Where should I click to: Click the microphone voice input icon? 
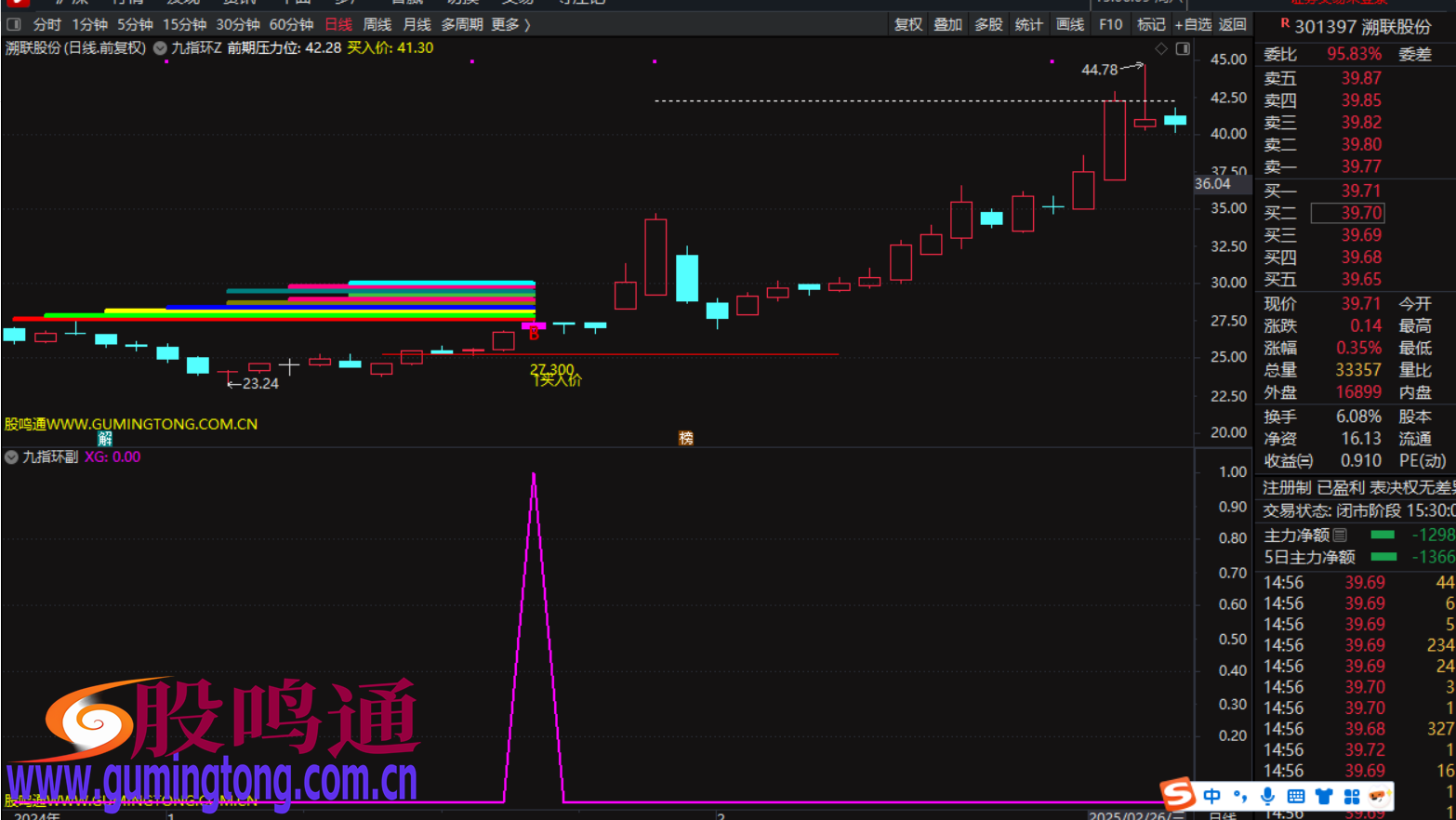1267,796
